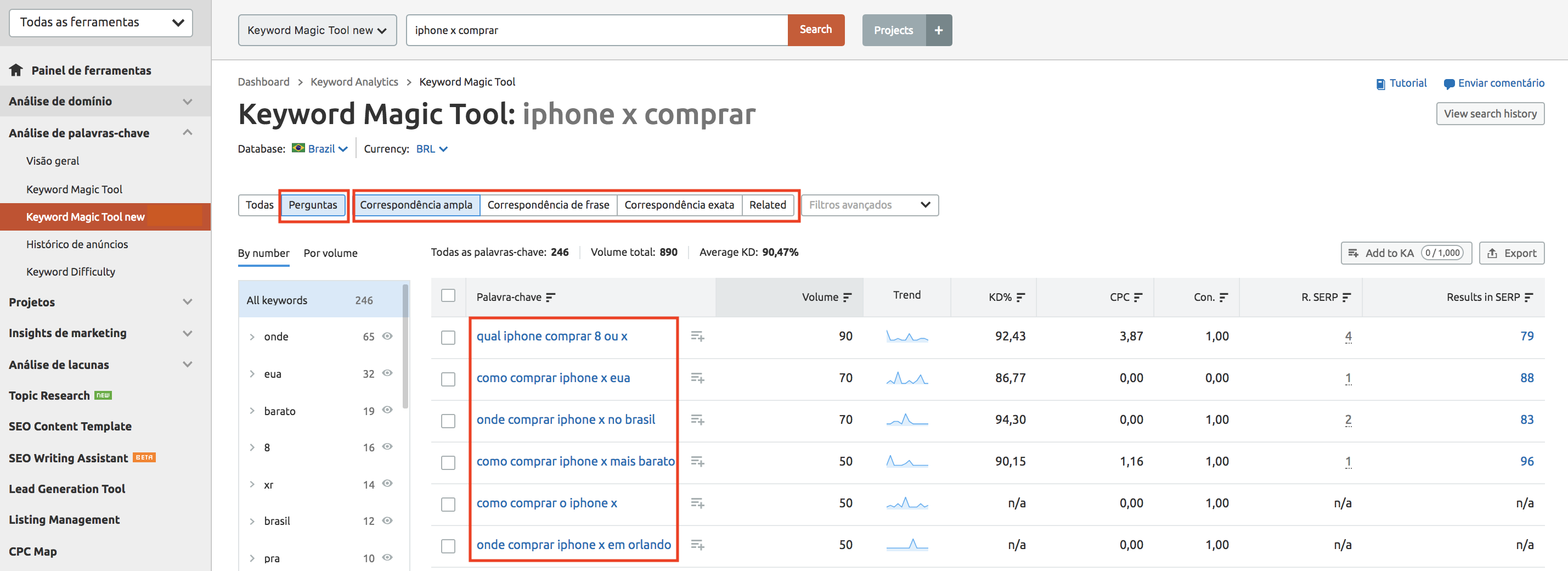Click add-to-list icon for 'onde comprar iphone x no brasil'
1568x571 pixels.
[x=697, y=420]
